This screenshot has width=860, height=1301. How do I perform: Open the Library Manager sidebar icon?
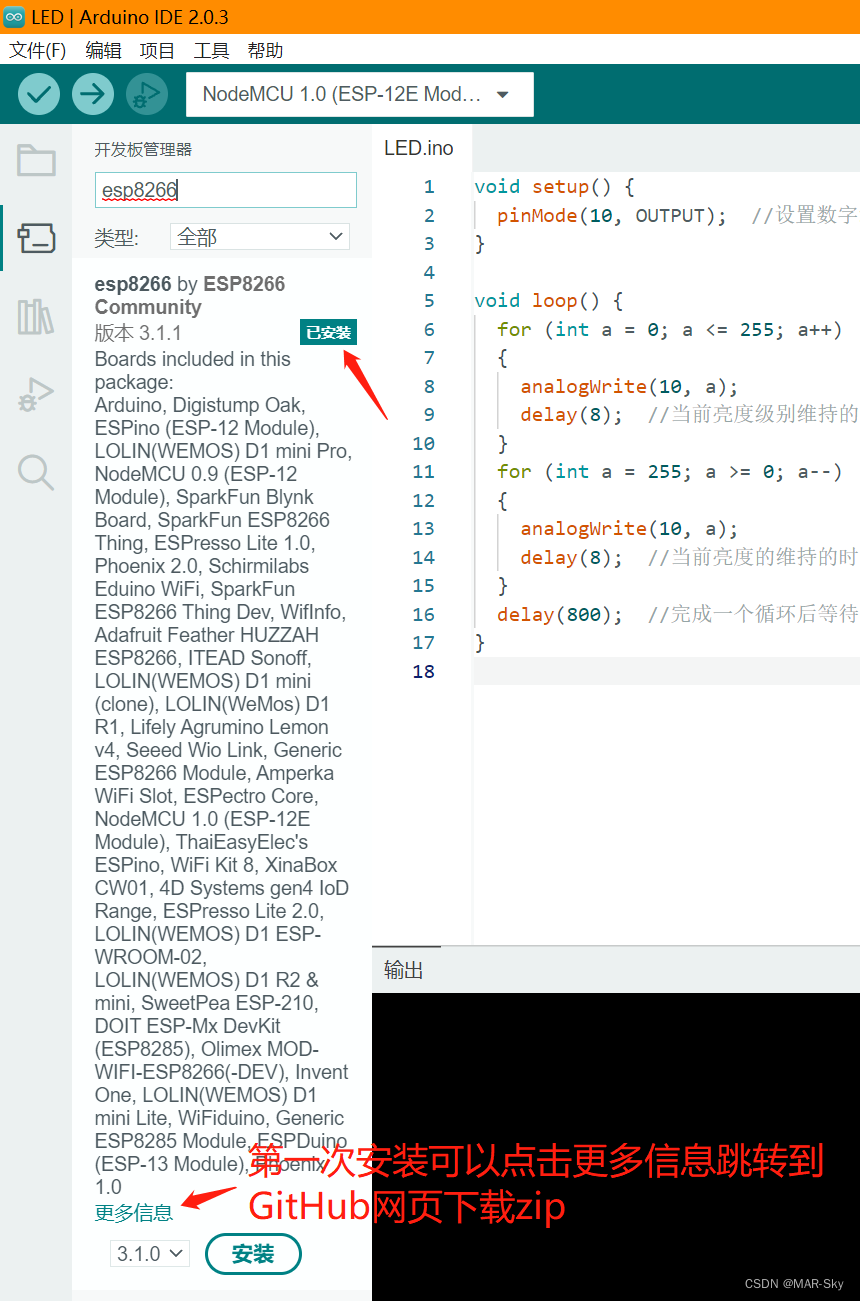(36, 317)
